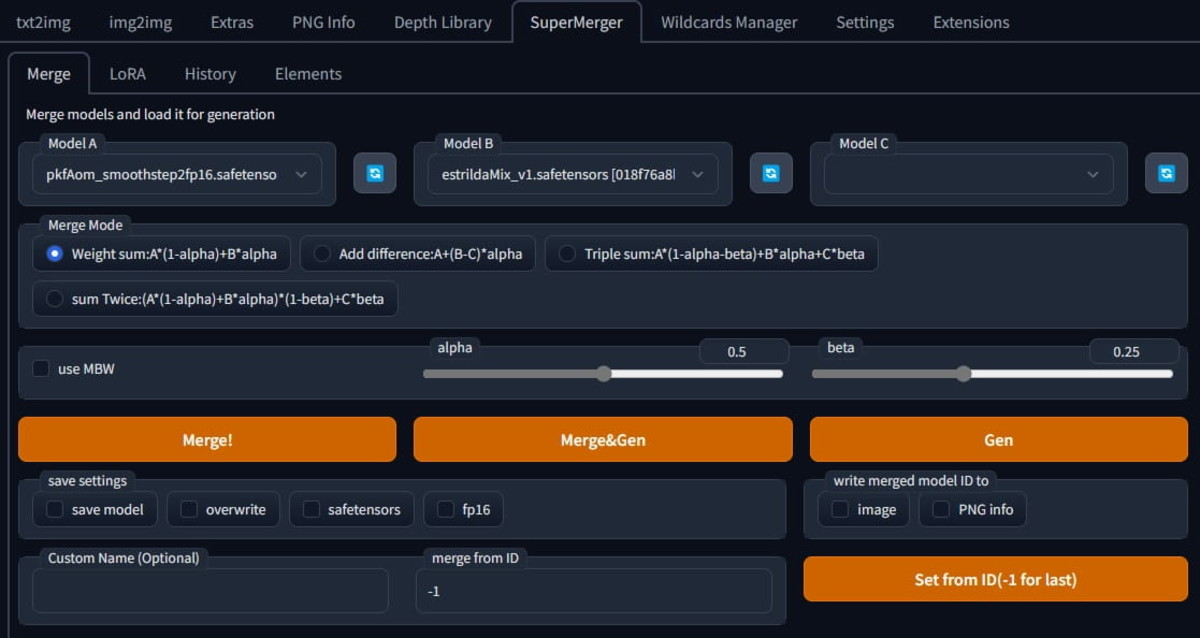Check write model ID to image
1200x638 pixels.
(864, 510)
